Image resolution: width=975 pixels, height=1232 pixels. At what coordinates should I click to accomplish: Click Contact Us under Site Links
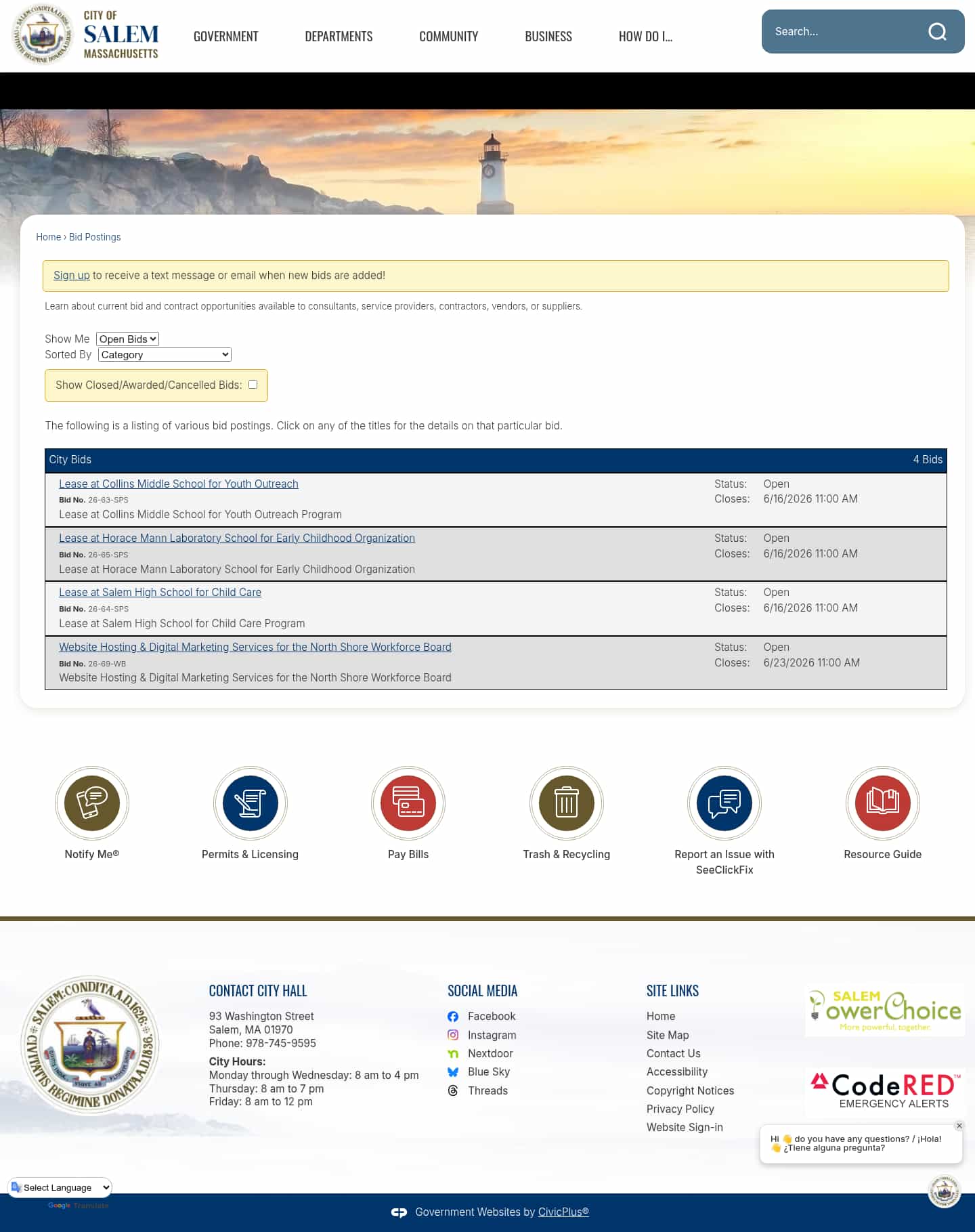point(674,1054)
